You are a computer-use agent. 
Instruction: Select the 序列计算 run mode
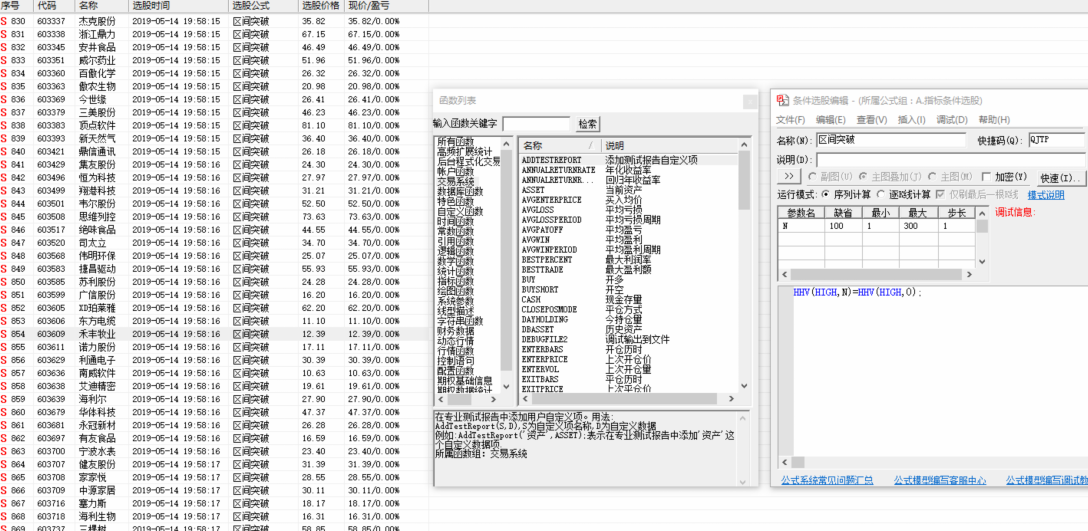(x=847, y=195)
